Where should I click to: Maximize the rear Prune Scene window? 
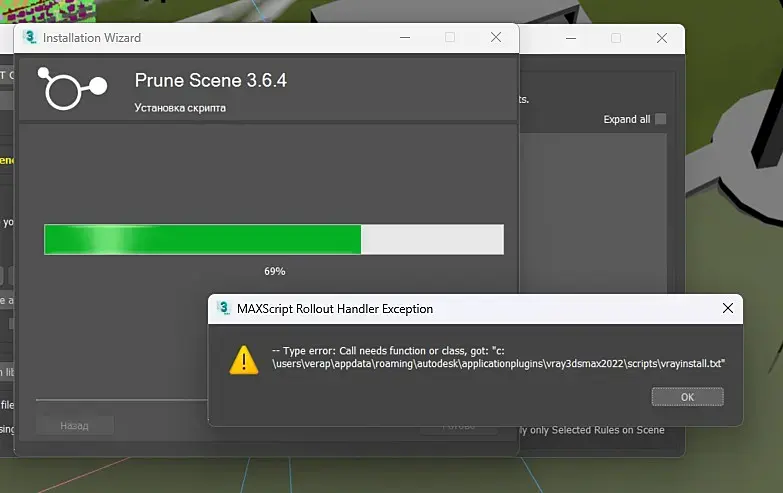click(x=616, y=38)
